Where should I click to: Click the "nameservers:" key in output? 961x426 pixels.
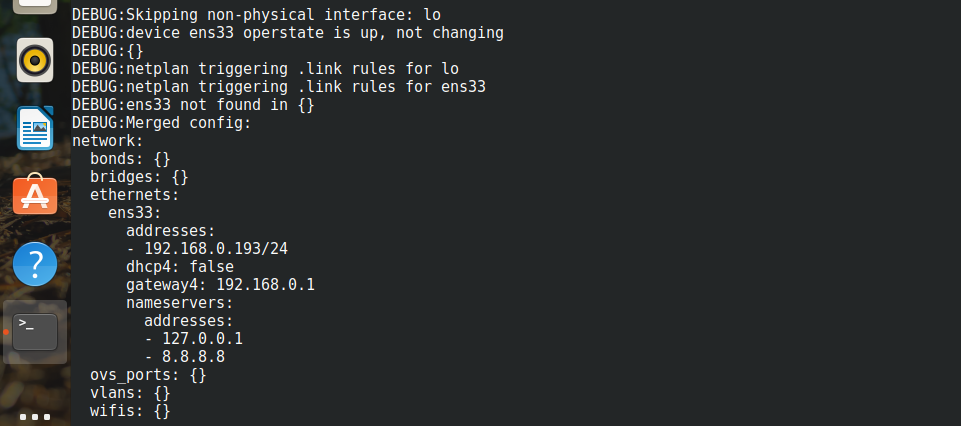[180, 303]
